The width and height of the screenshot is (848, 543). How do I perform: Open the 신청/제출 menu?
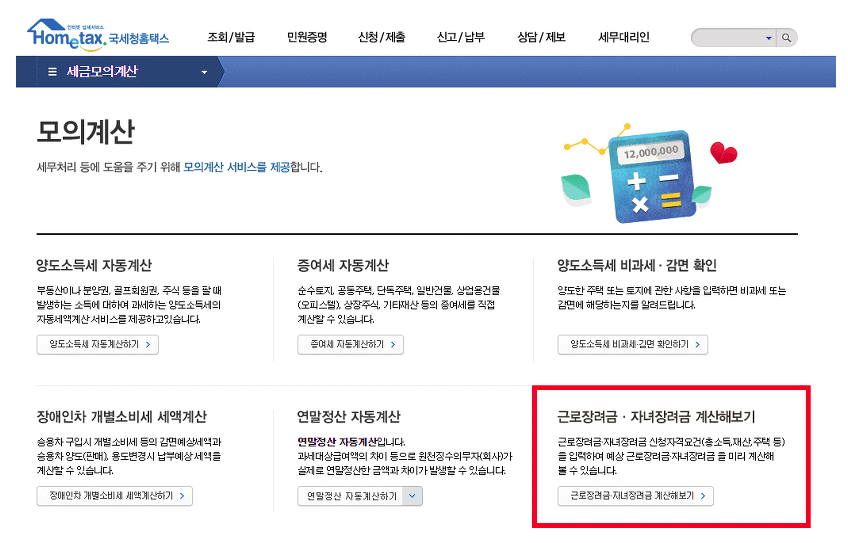[x=381, y=38]
